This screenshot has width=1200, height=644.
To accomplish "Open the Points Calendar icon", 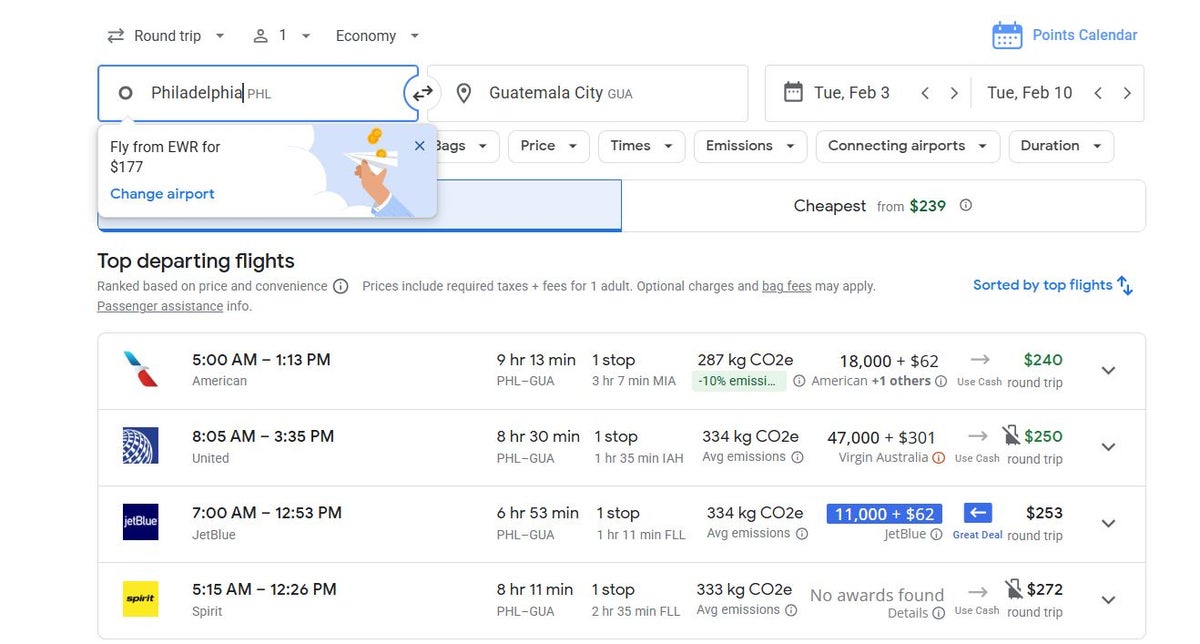I will click(x=1007, y=36).
